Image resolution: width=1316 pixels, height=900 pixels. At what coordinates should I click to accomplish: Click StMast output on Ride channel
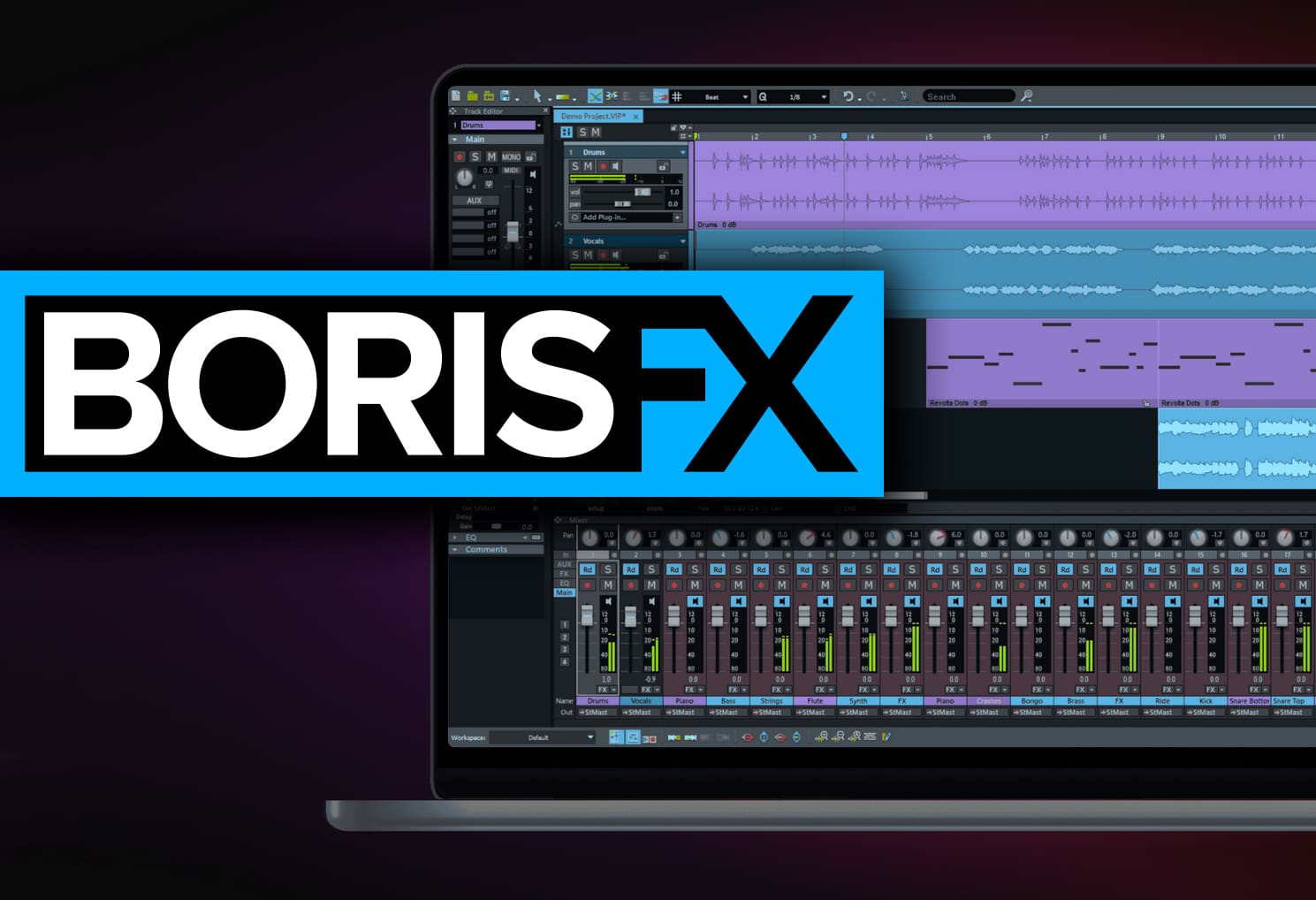coord(1161,712)
